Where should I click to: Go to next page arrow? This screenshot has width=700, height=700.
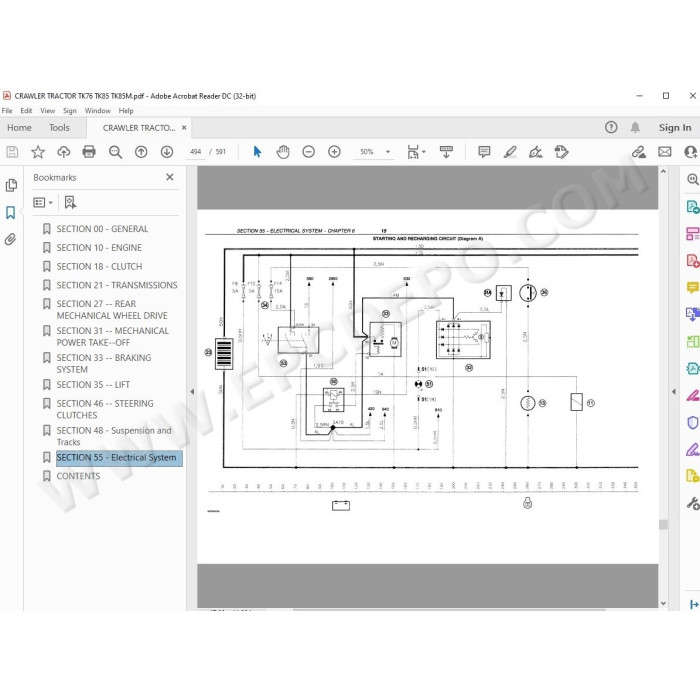(167, 152)
